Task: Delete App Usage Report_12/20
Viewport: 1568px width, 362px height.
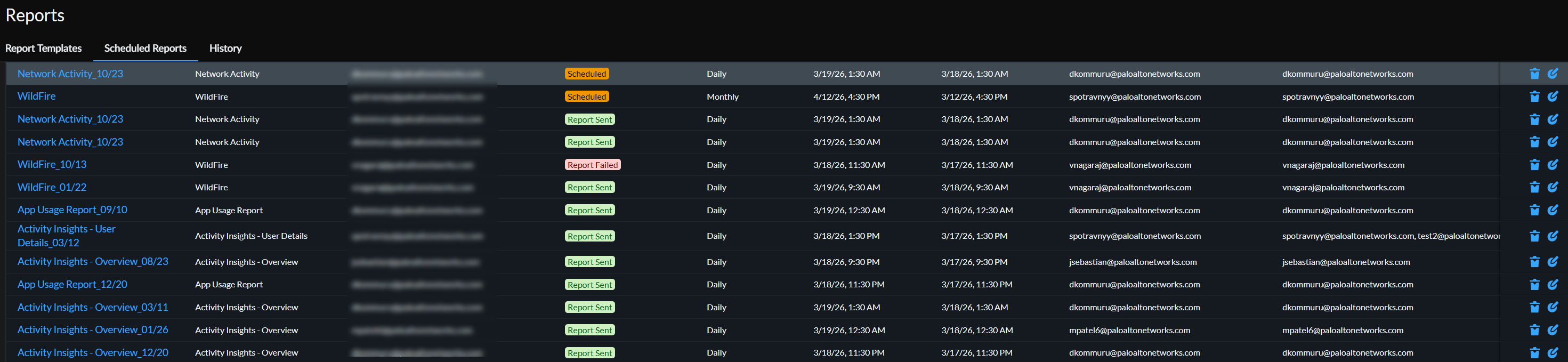Action: [x=1534, y=284]
